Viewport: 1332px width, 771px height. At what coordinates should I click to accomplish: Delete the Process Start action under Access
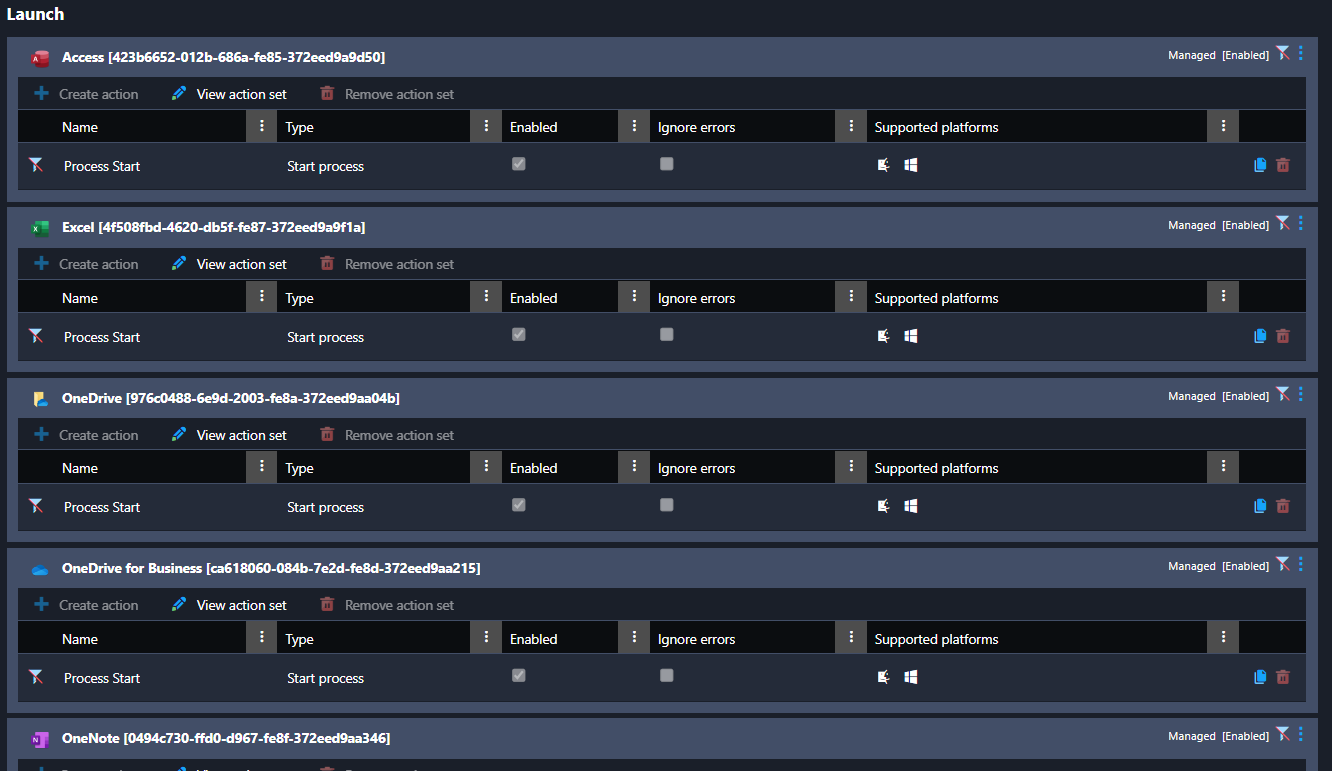[x=1283, y=165]
